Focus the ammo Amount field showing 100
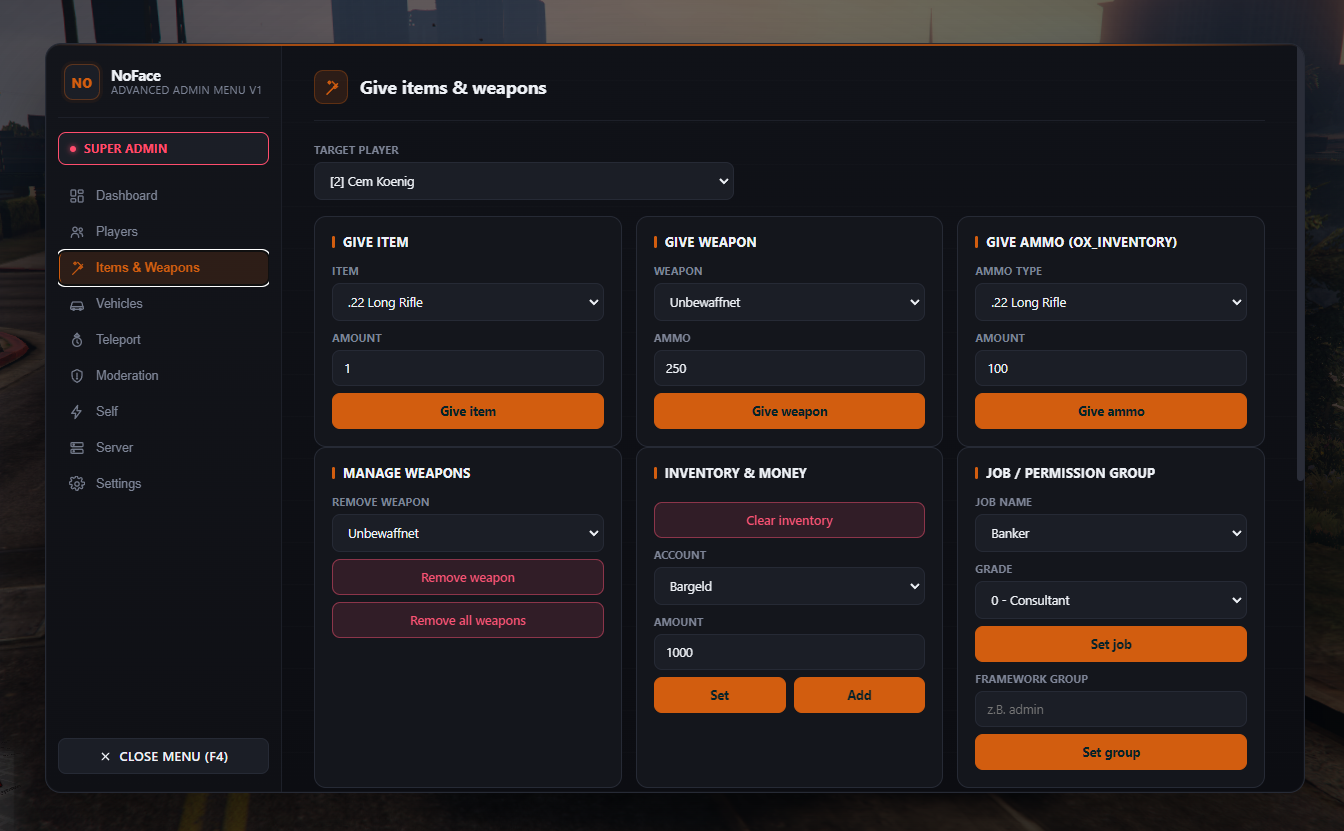 tap(1111, 368)
